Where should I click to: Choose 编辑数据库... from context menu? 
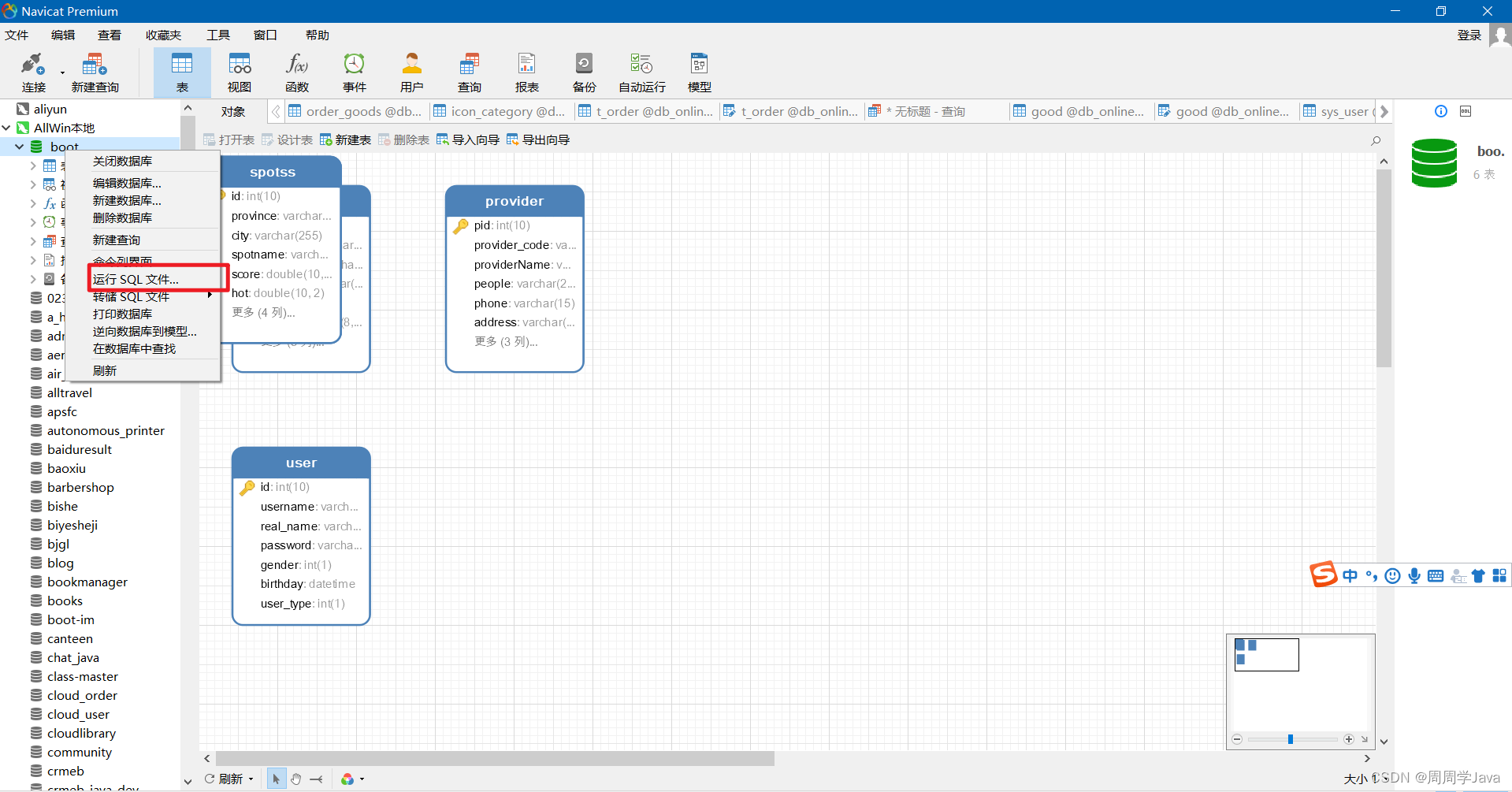click(x=127, y=183)
